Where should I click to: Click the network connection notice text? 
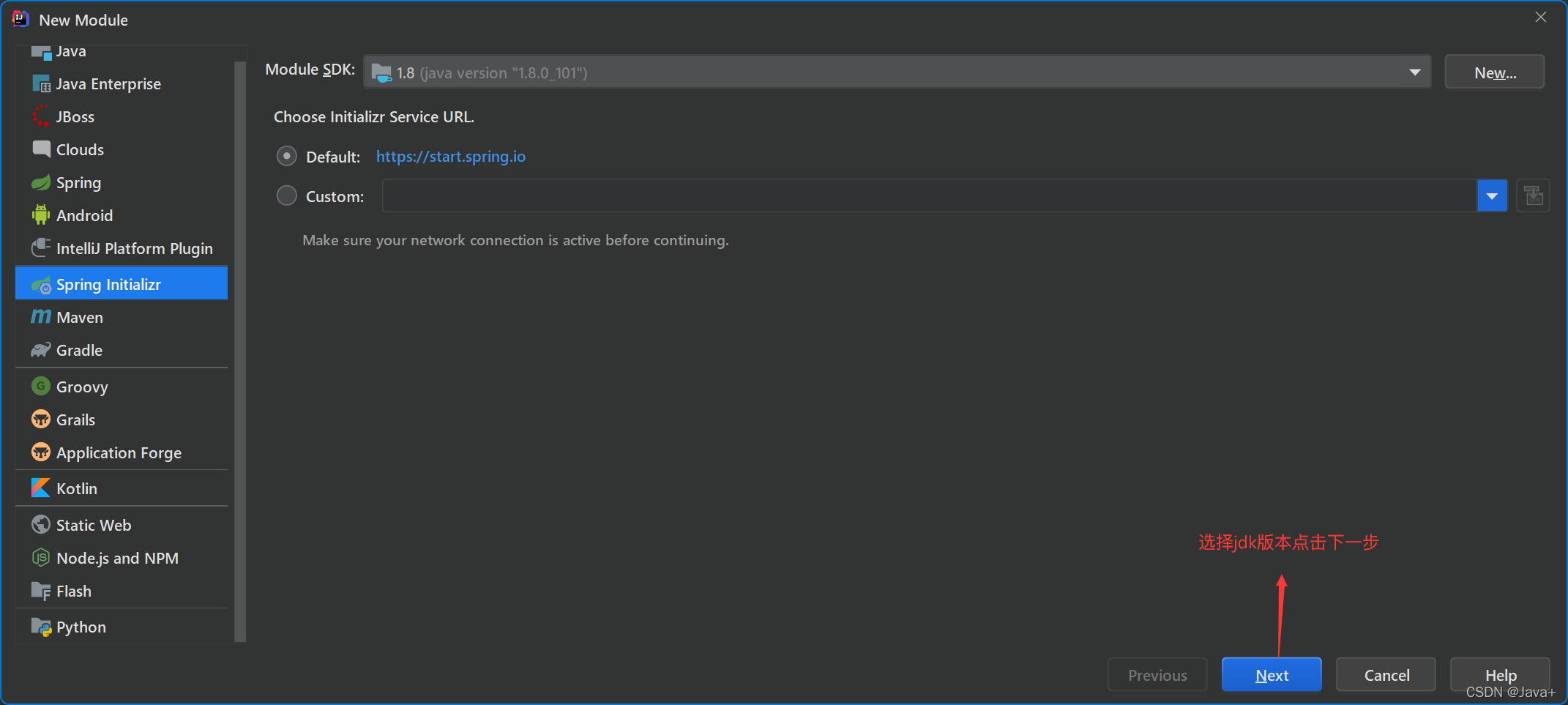[516, 240]
